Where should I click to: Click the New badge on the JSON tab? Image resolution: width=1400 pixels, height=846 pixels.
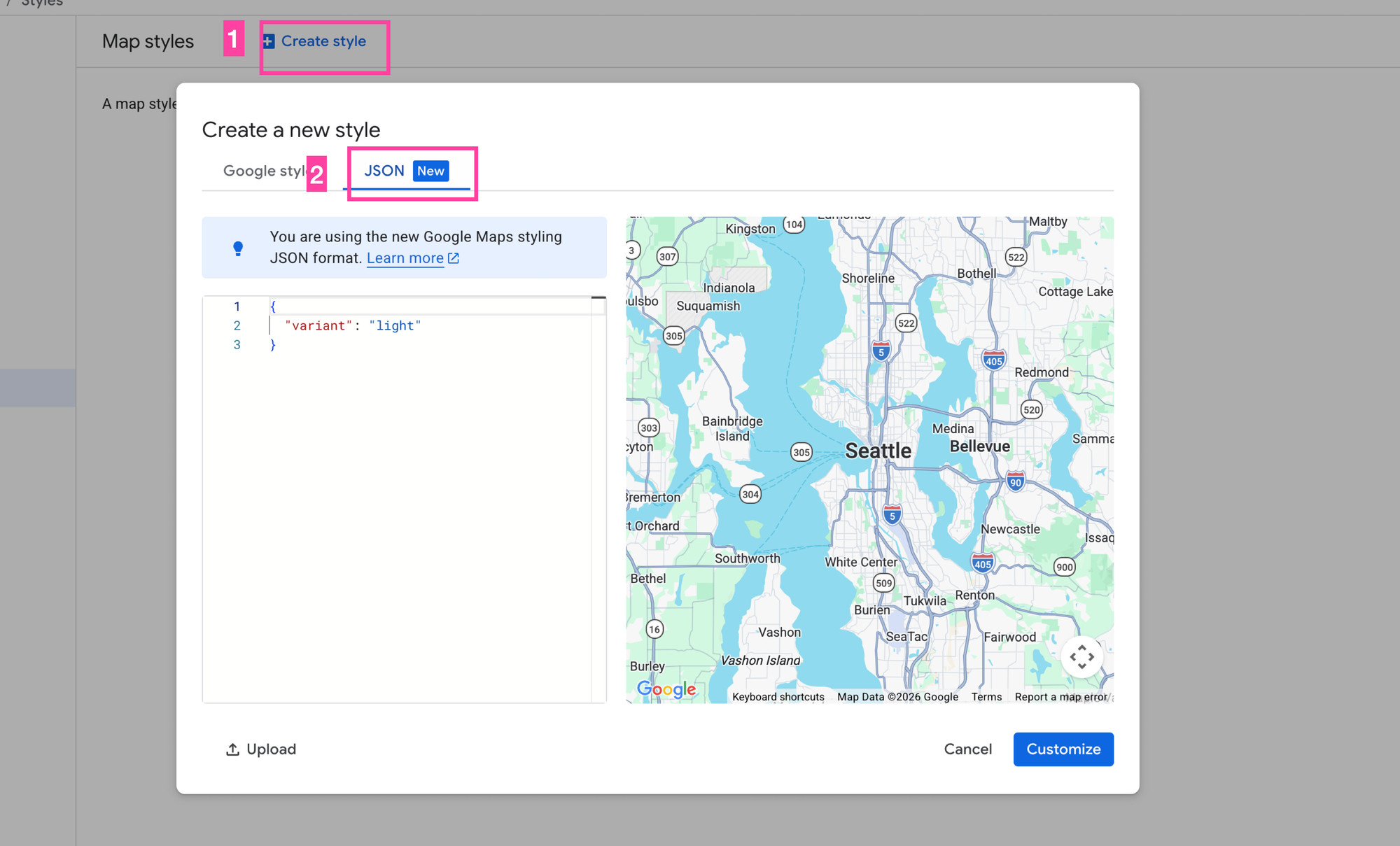point(430,171)
